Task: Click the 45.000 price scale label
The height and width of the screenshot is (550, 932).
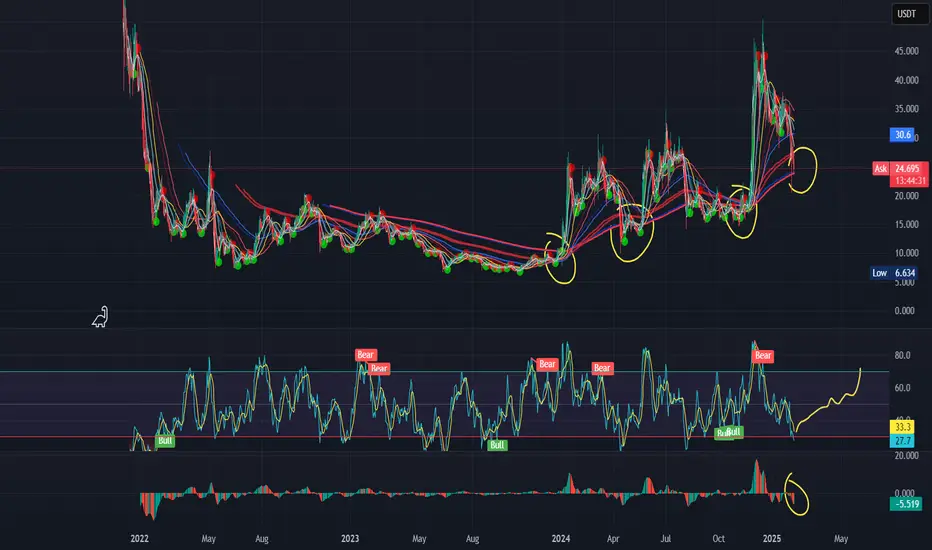Action: tap(906, 51)
